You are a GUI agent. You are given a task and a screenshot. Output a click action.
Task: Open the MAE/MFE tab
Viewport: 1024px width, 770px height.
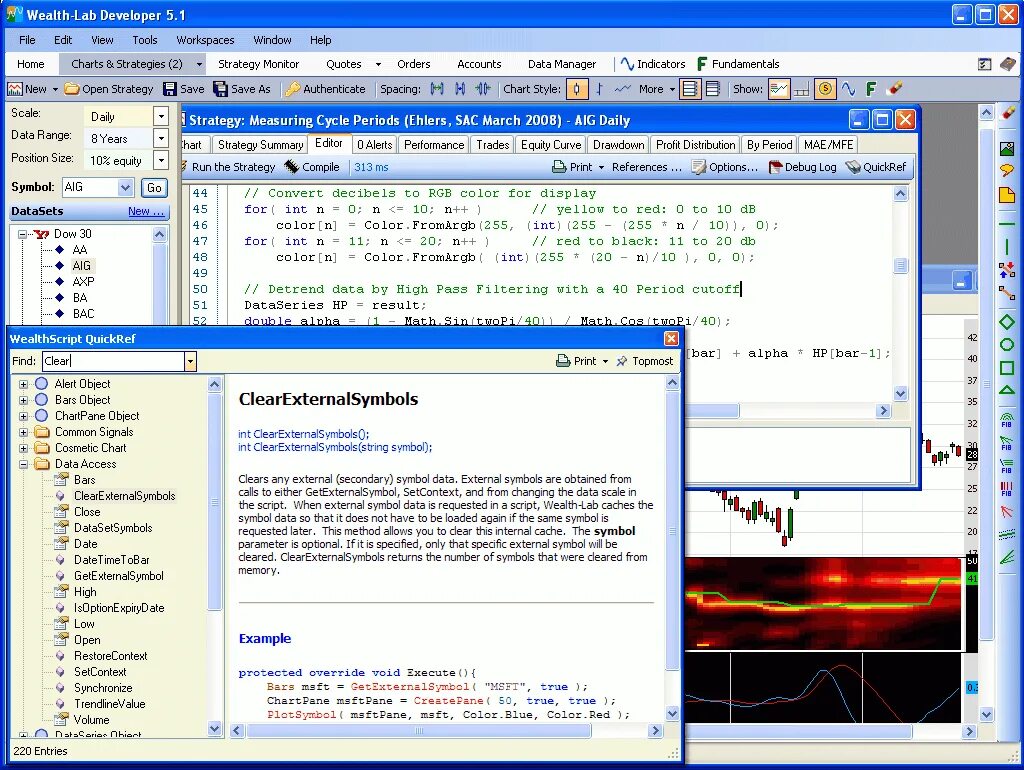(x=828, y=144)
